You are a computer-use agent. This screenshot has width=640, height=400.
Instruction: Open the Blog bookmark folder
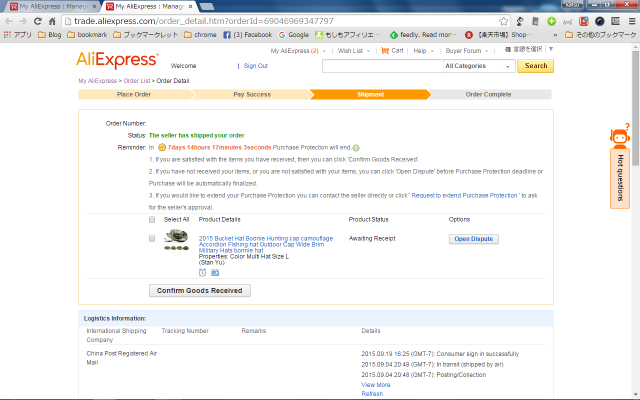click(x=49, y=35)
